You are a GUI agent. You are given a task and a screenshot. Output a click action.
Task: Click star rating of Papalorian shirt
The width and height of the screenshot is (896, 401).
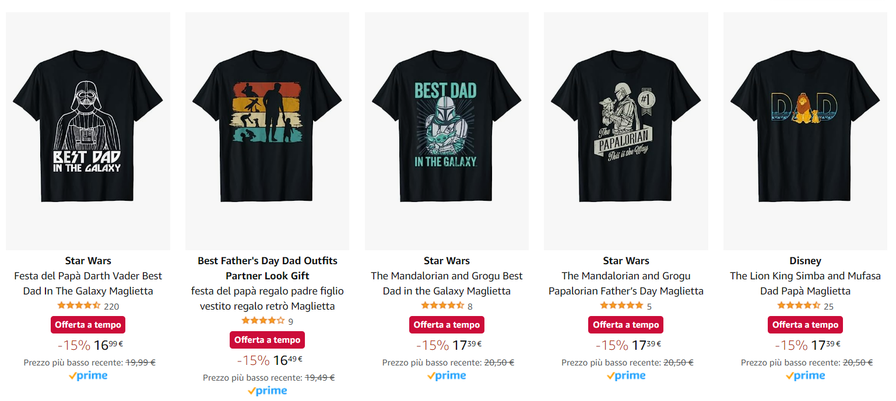click(620, 306)
